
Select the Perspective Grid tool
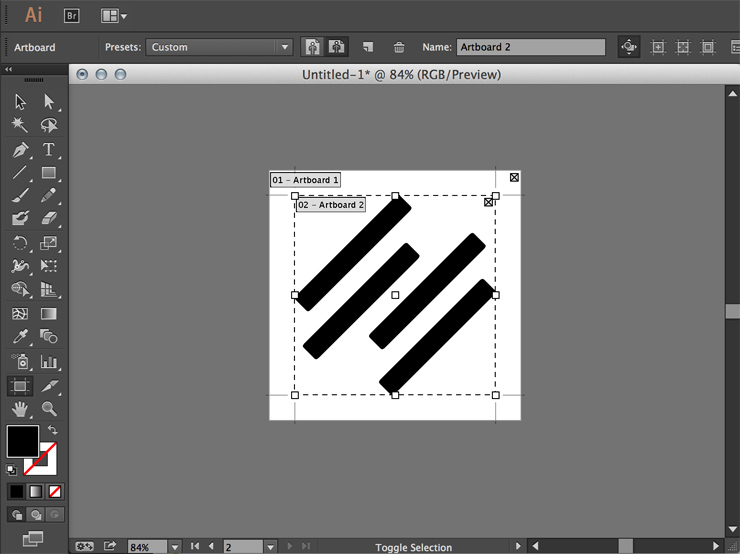(49, 288)
